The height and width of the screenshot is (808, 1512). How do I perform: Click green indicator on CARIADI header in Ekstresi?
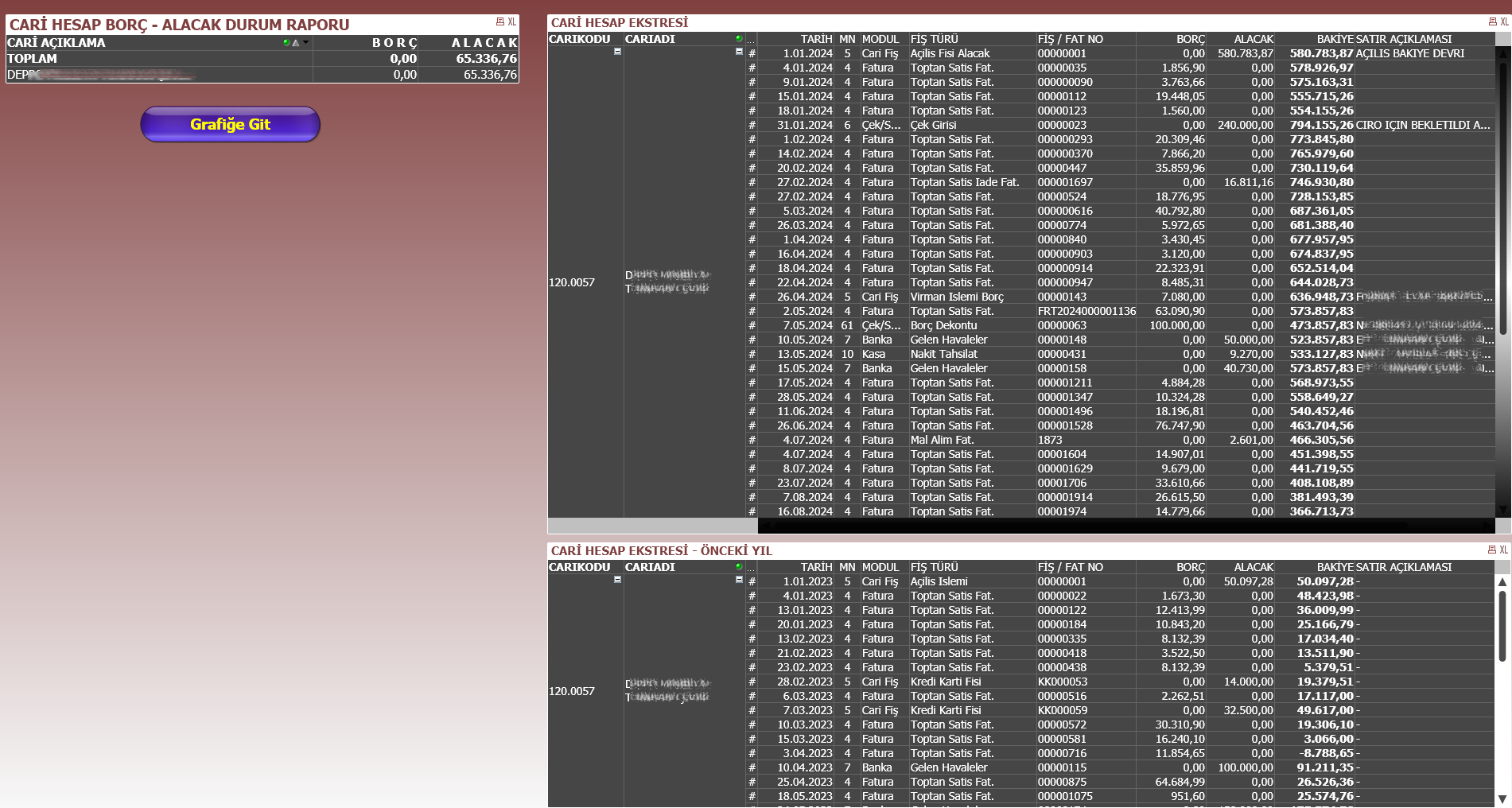coord(739,39)
